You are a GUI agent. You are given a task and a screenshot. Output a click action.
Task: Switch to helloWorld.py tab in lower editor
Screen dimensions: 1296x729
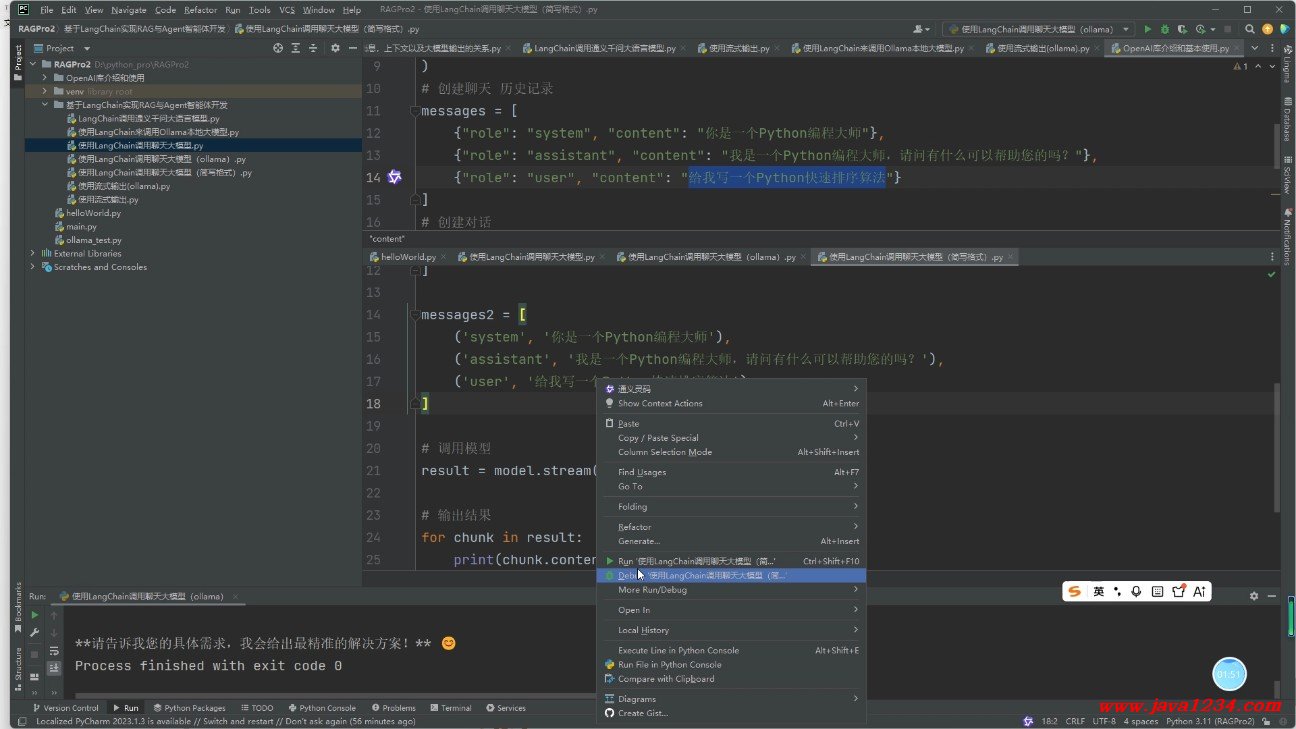pos(408,257)
